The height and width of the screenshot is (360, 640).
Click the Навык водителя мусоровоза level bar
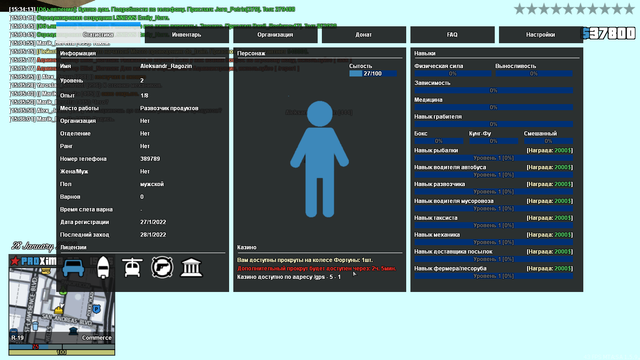coord(493,209)
